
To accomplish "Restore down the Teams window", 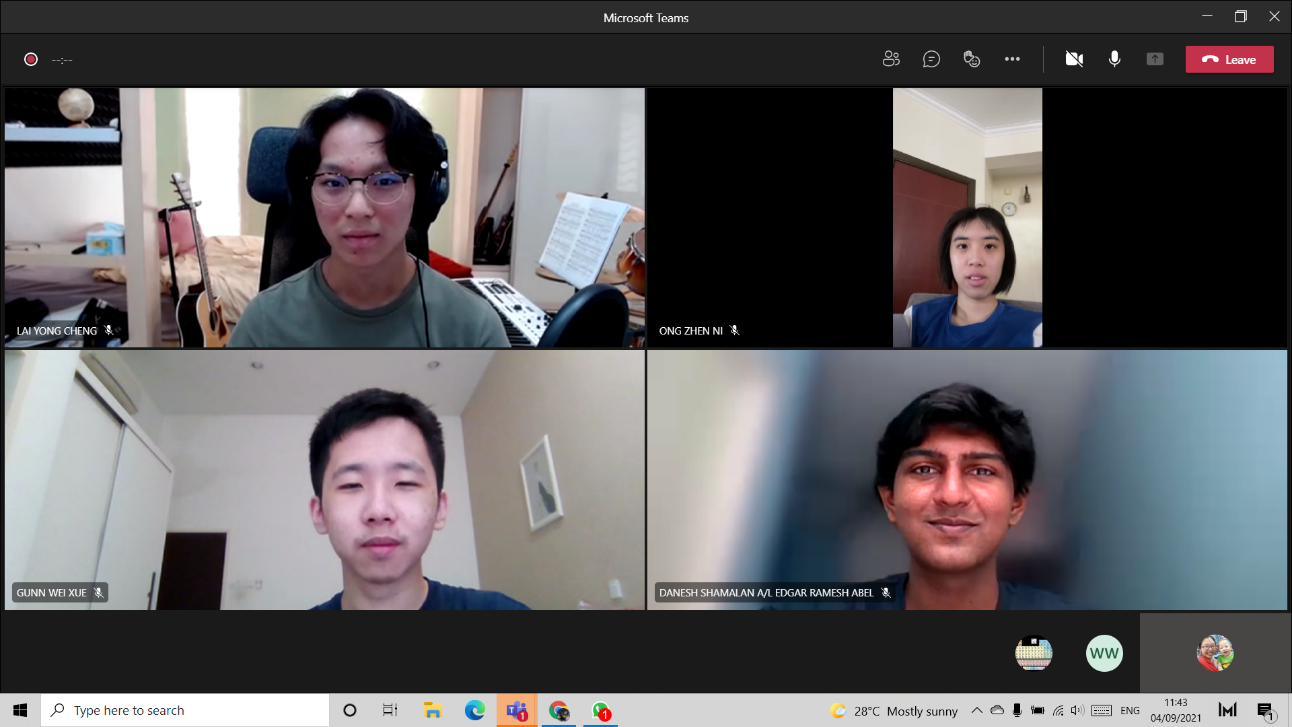I will 1240,16.
